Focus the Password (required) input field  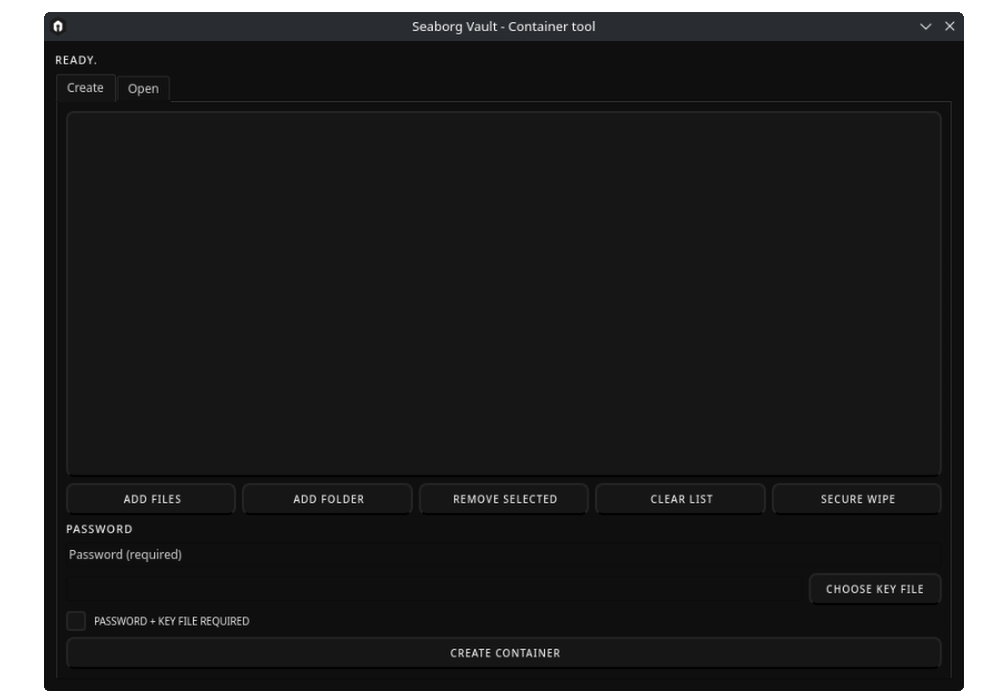pos(504,555)
